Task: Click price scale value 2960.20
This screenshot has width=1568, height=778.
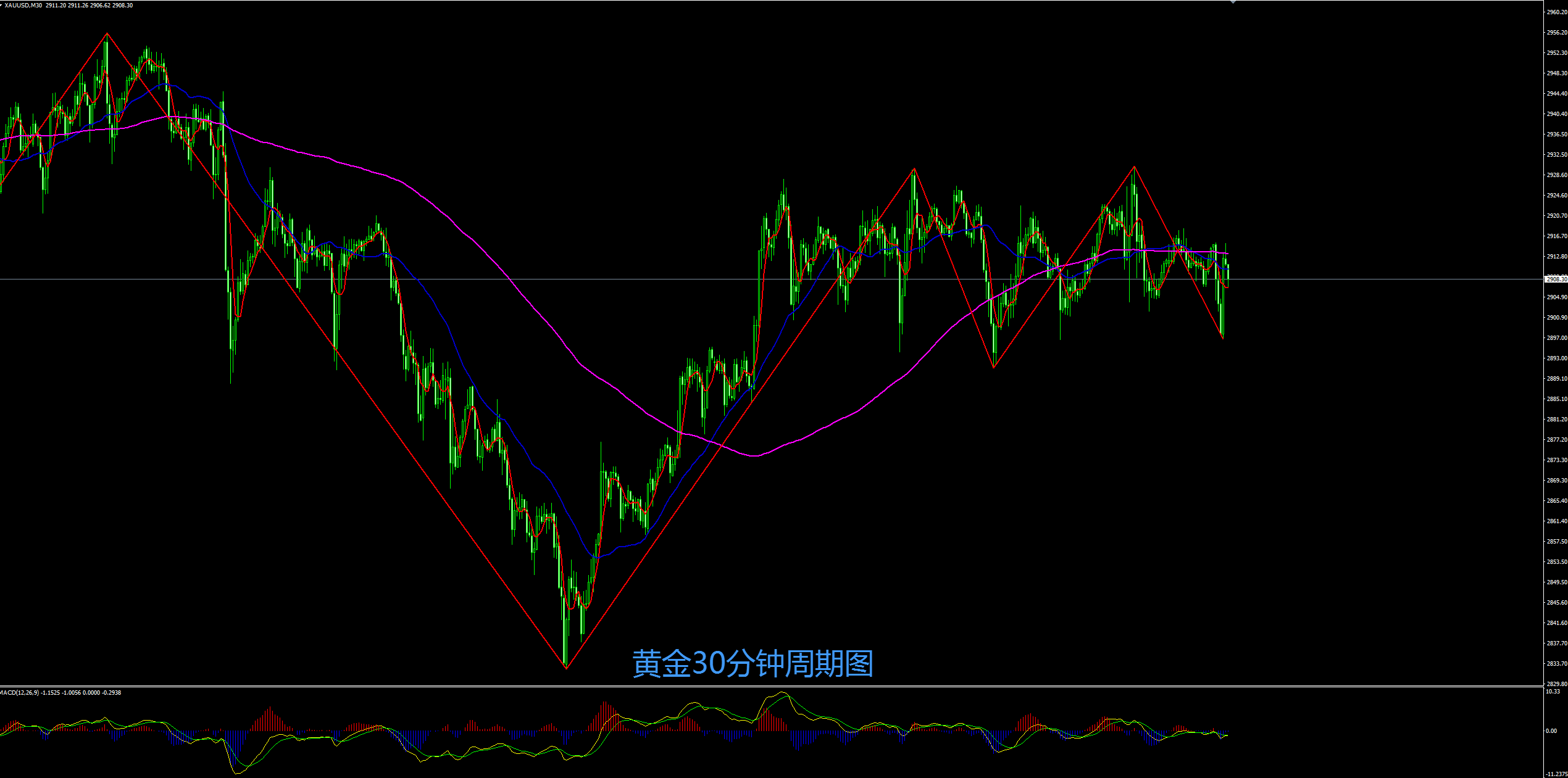Action: (1557, 12)
